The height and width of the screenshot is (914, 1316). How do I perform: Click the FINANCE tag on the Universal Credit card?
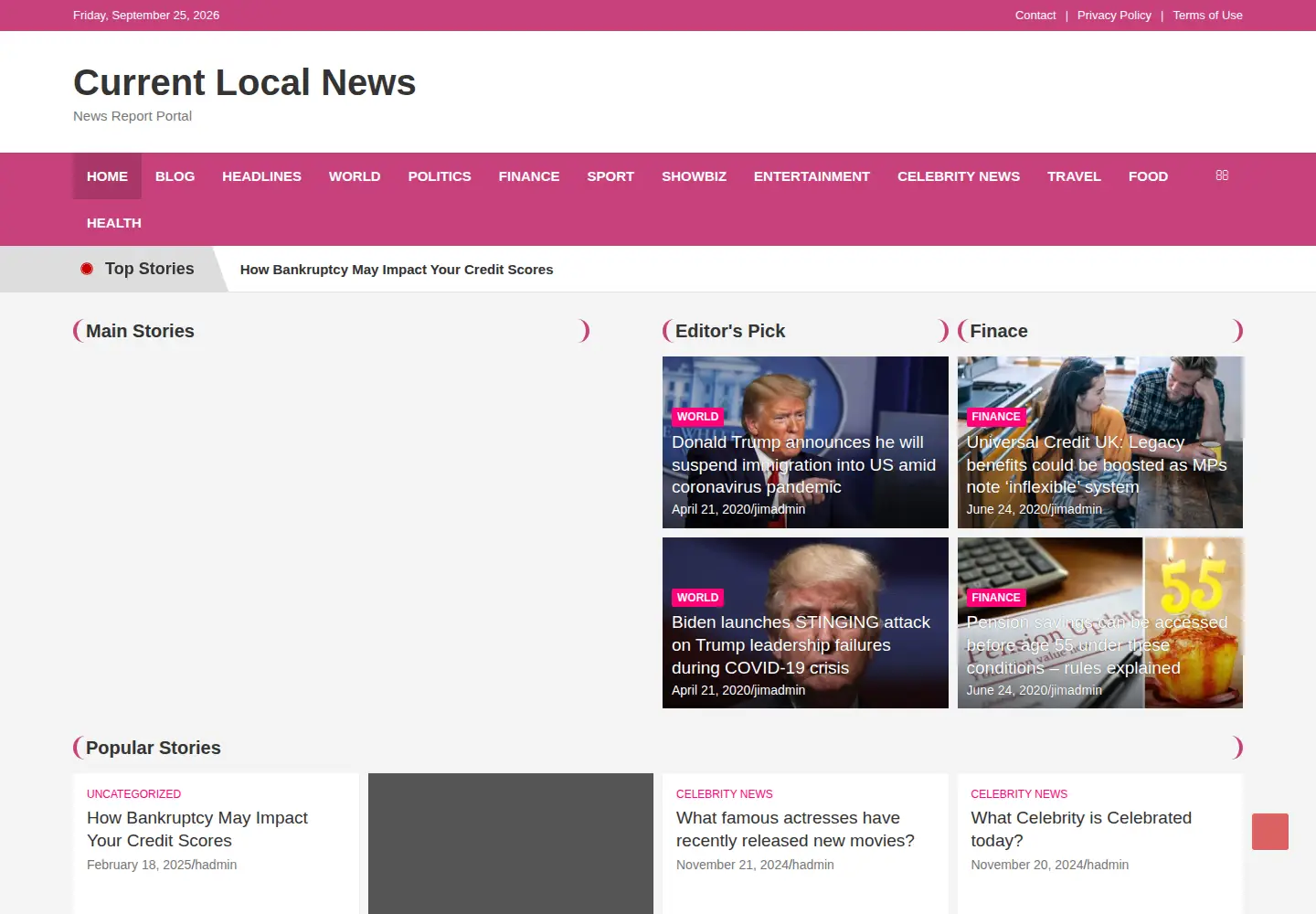996,417
